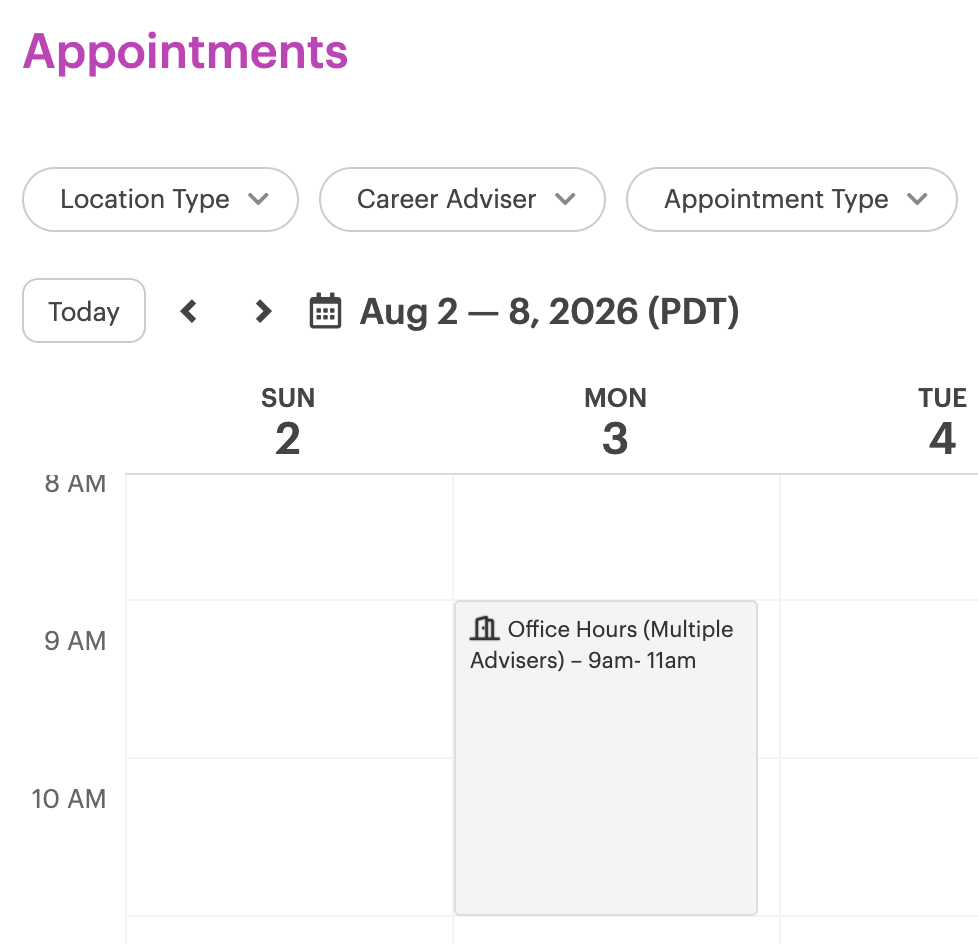This screenshot has width=978, height=944.
Task: Click the Sunday 9 AM time slot
Action: click(x=289, y=679)
